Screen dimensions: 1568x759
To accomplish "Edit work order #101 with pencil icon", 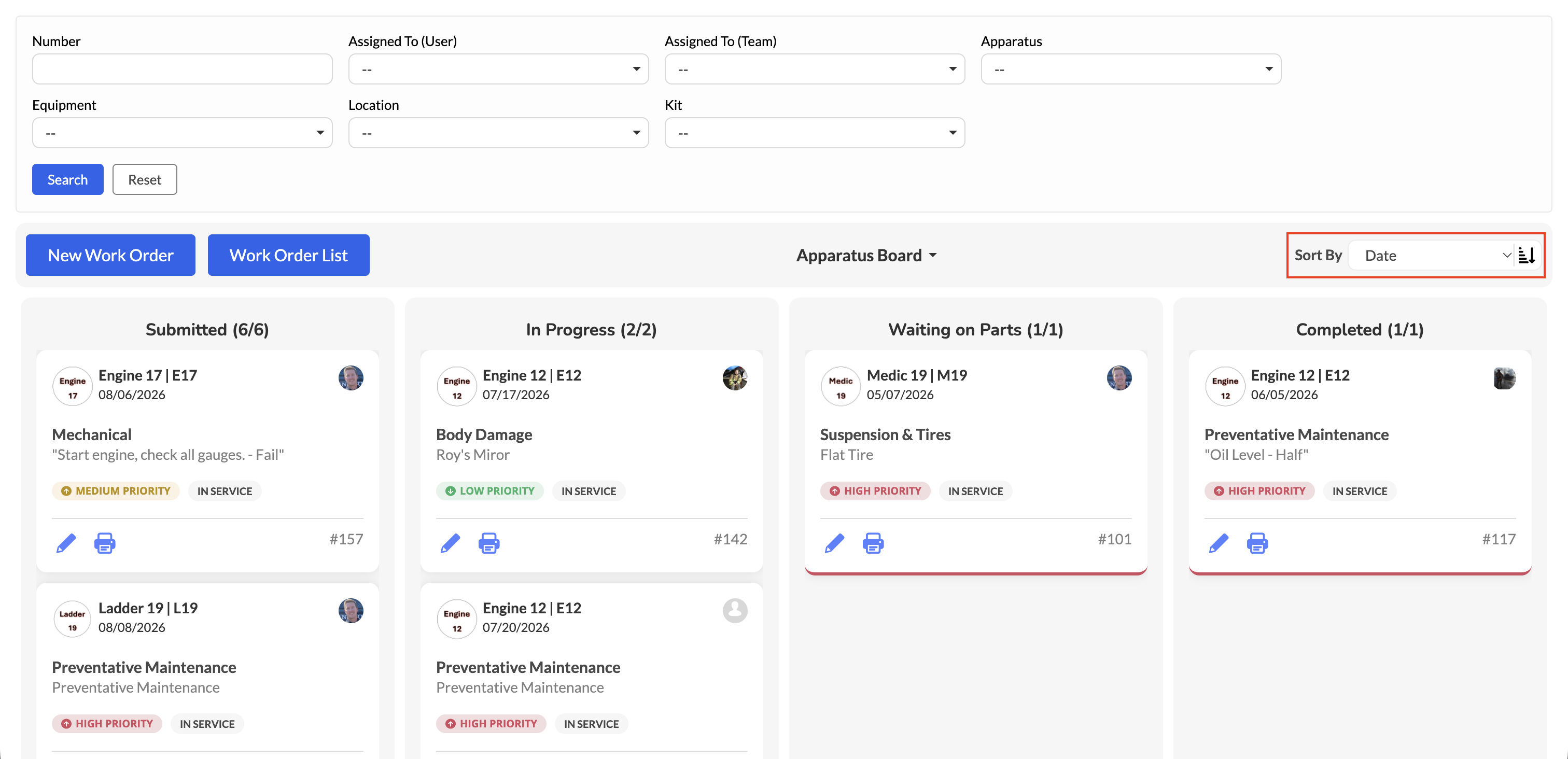I will point(834,542).
